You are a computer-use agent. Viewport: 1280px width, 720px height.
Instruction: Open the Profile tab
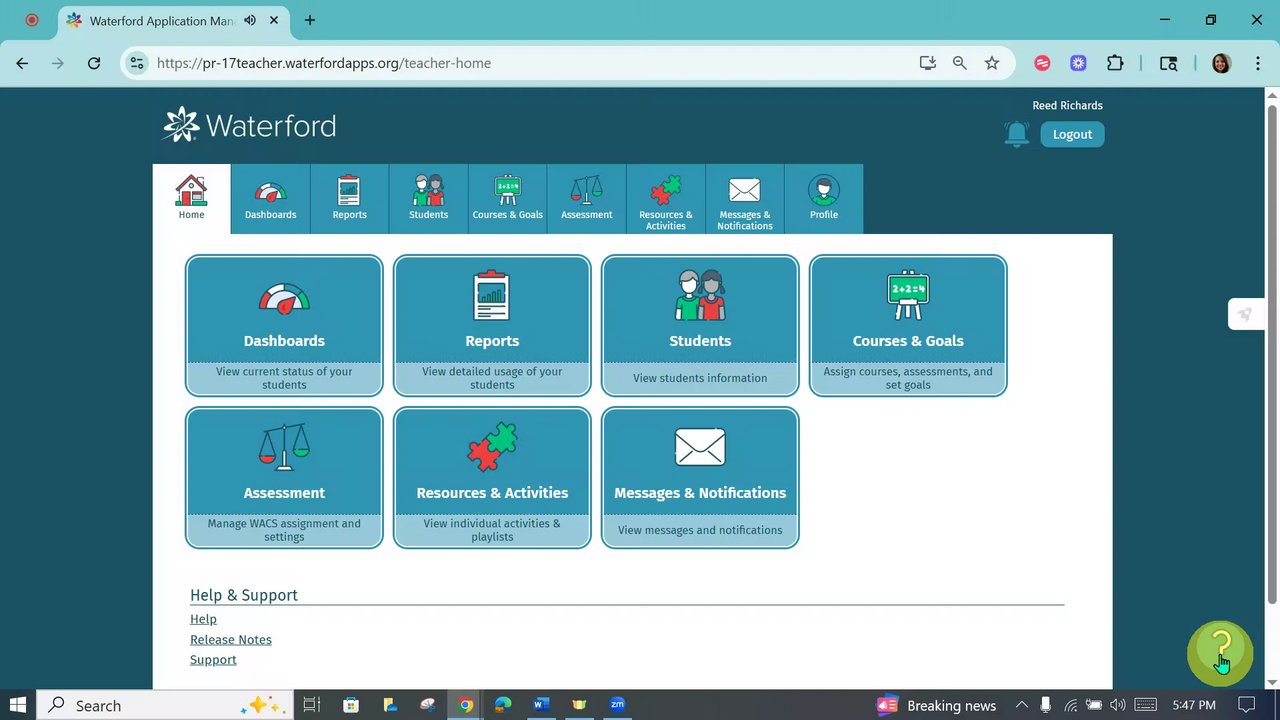click(823, 199)
